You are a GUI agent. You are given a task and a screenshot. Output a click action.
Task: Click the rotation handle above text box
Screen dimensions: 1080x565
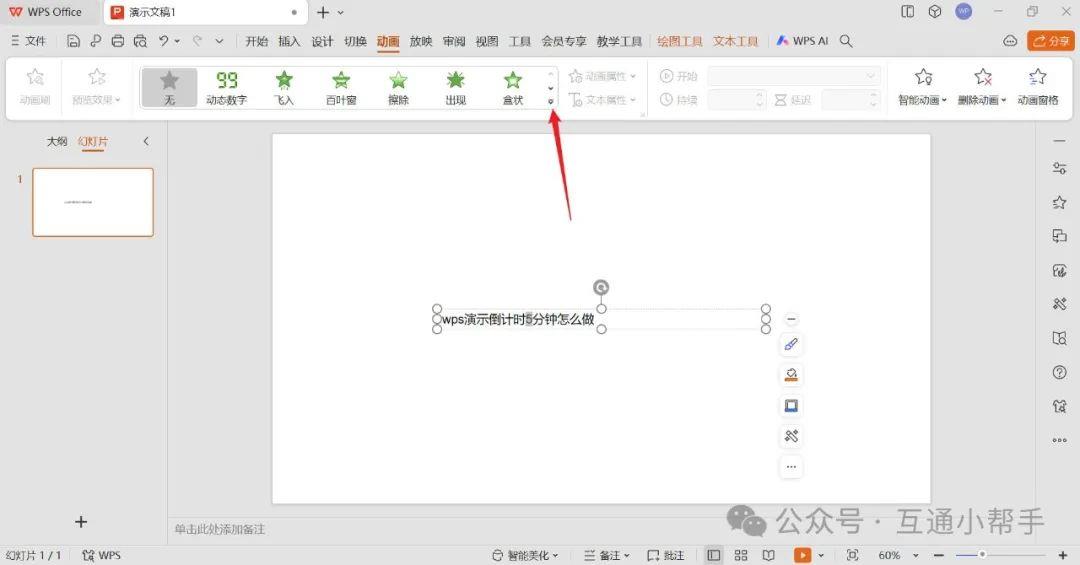pos(601,287)
